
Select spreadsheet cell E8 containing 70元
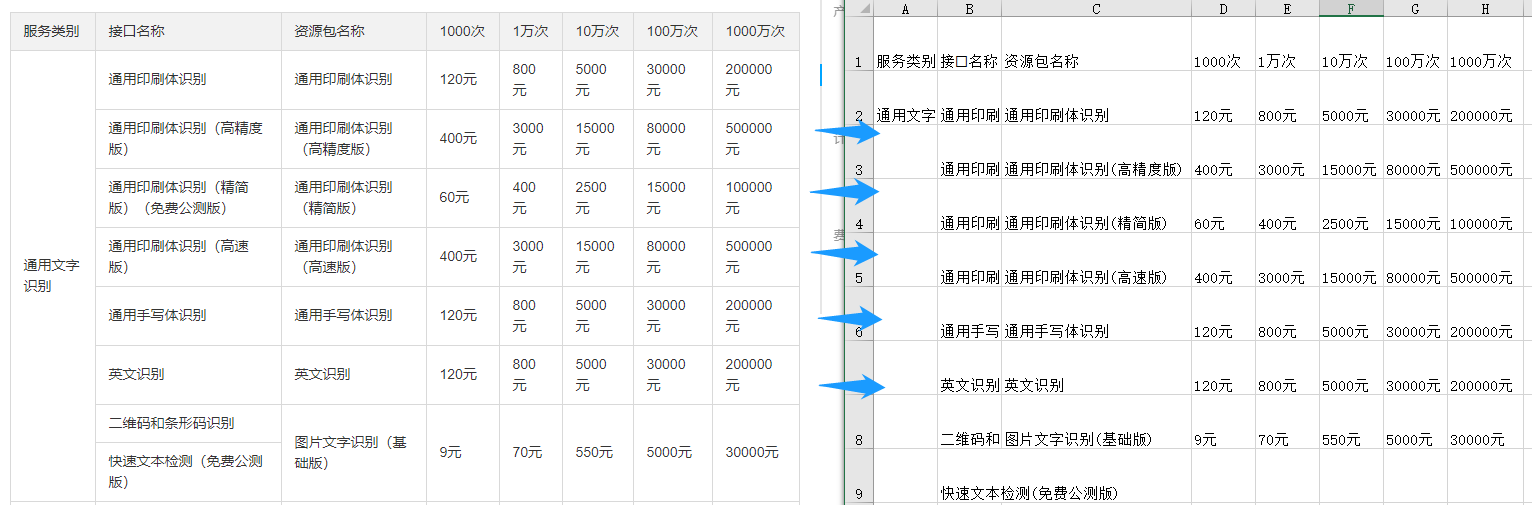click(x=1287, y=423)
